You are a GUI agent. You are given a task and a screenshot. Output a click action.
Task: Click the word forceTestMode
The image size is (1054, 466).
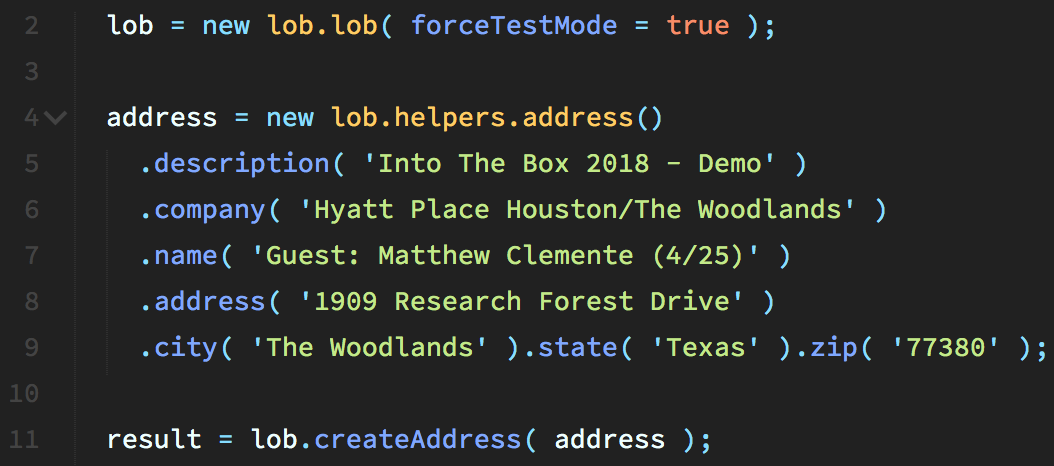click(x=514, y=26)
